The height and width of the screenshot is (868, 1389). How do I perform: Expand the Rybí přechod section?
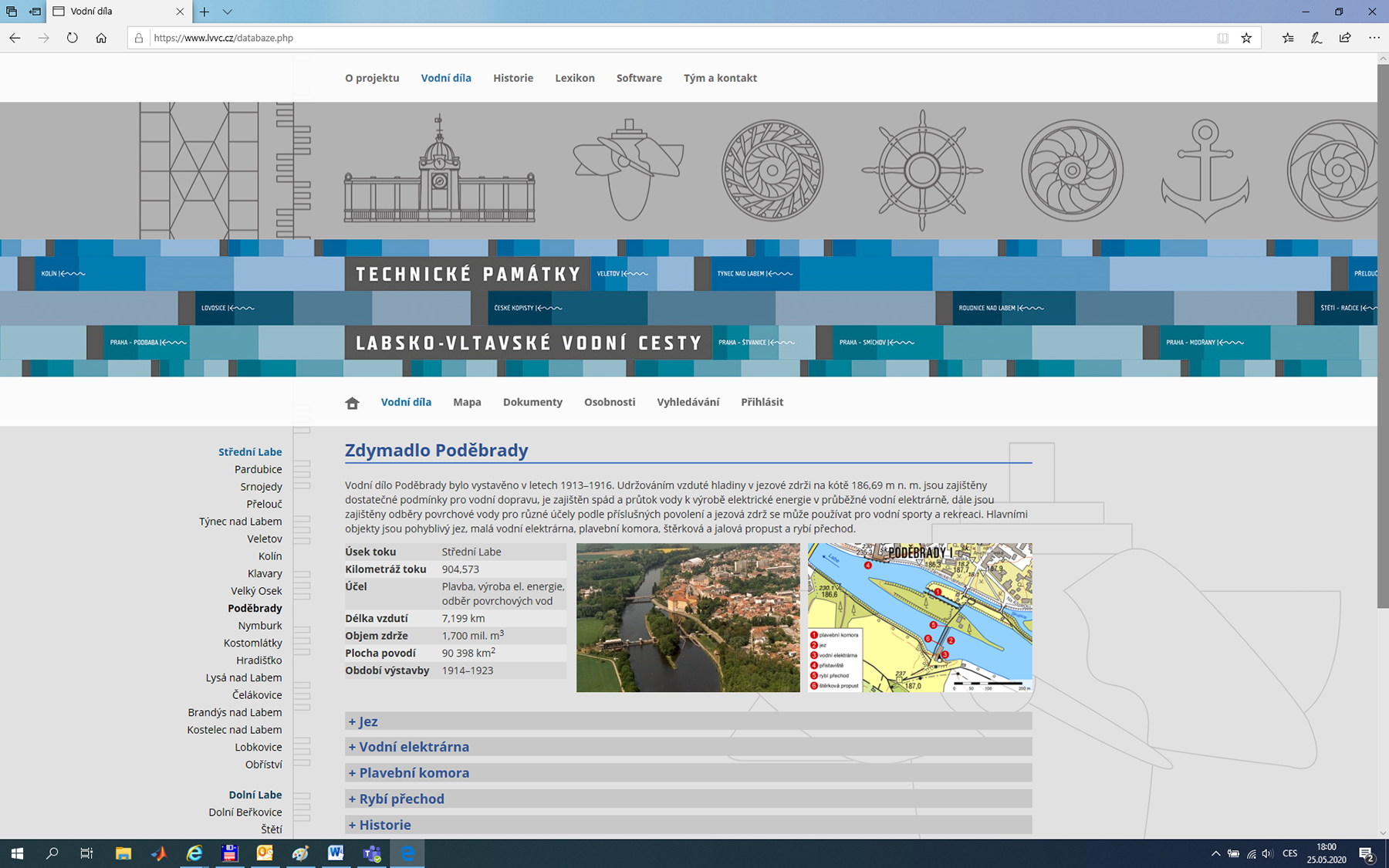pos(401,799)
